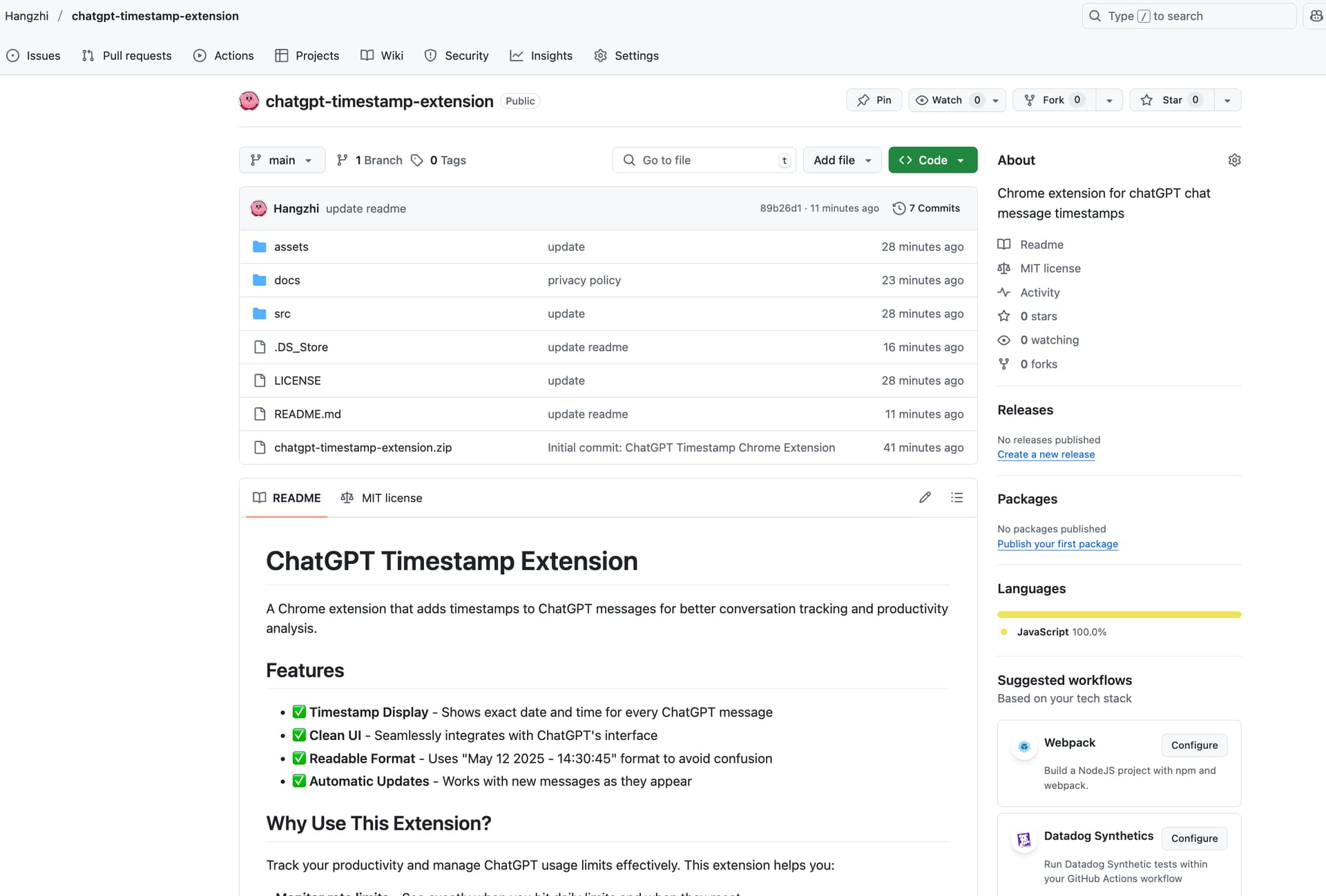Configure the Datadog Synthetics workflow
1326x896 pixels.
1194,839
